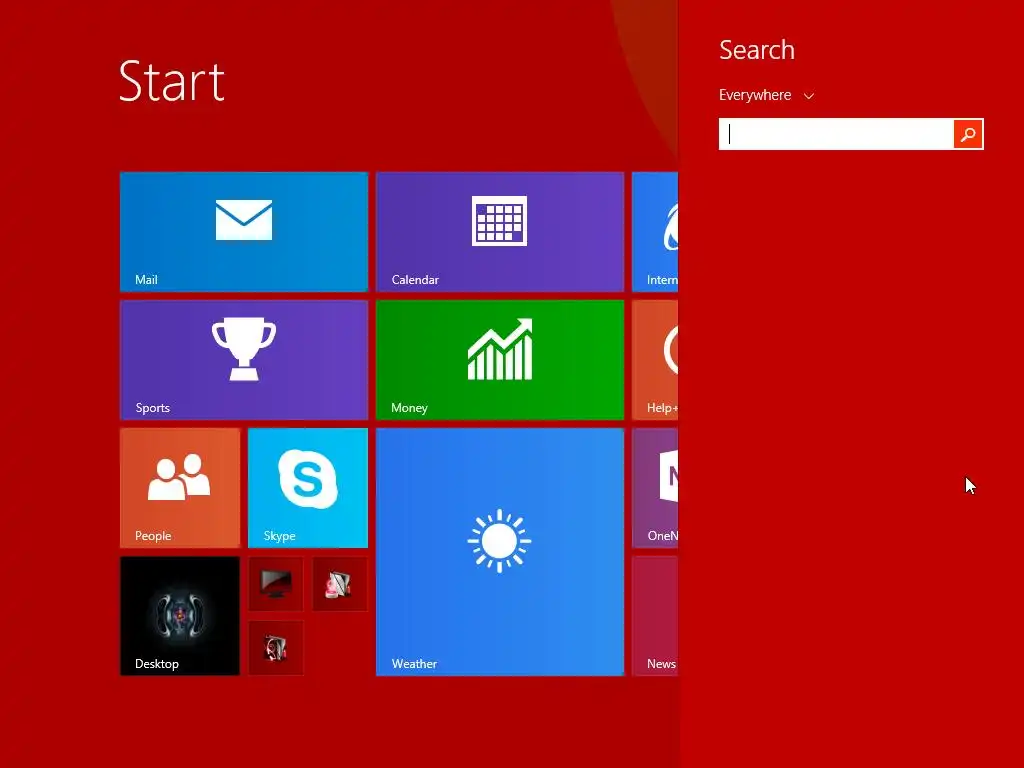Screen dimensions: 1024x768
Task: Open the People tile
Action: (x=180, y=487)
